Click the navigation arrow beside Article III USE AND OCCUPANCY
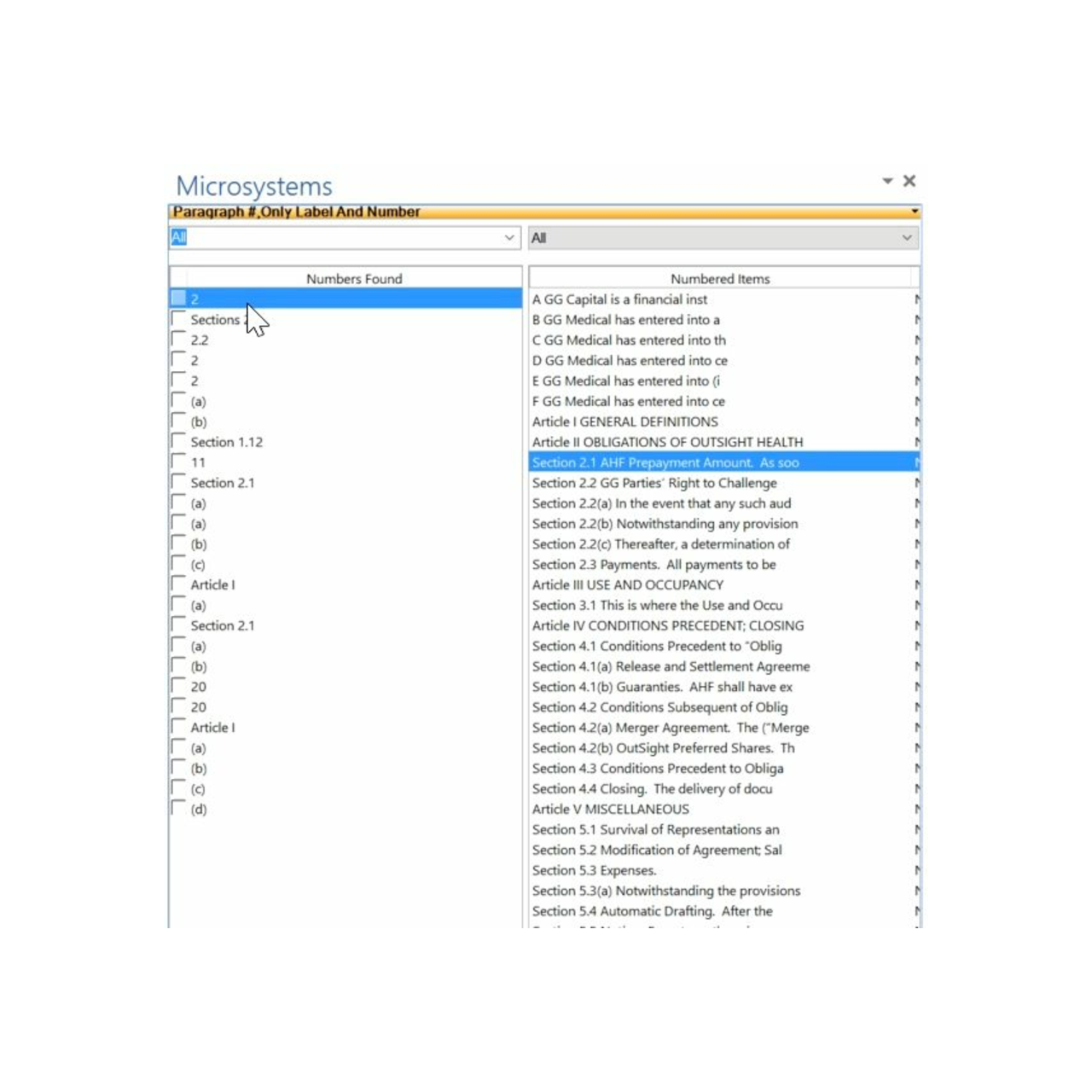This screenshot has height=1092, width=1092. (916, 584)
